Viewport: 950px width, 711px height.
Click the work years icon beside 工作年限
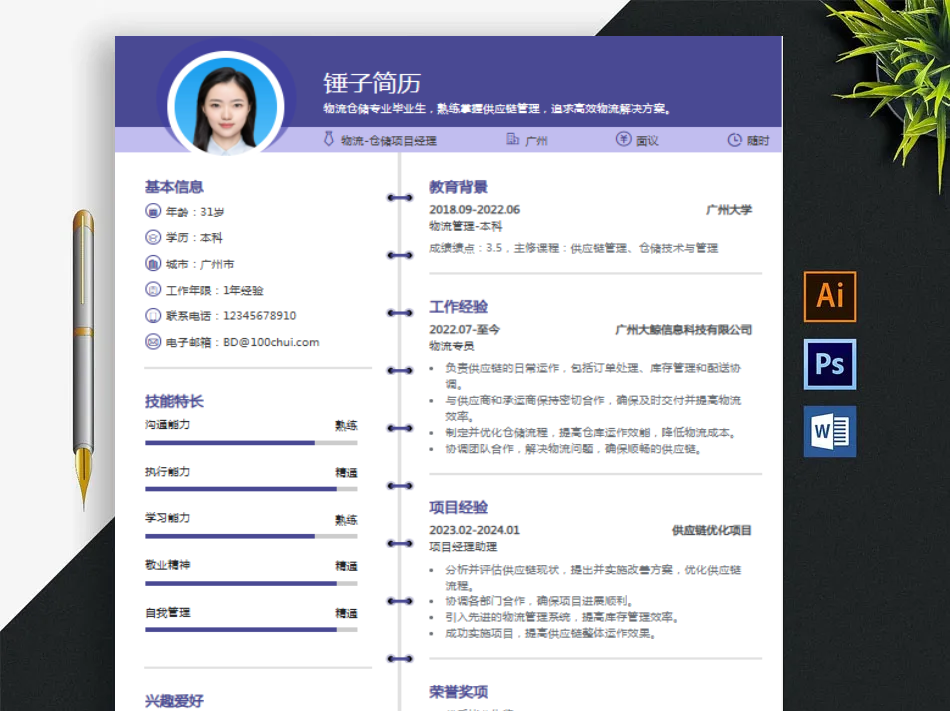153,289
